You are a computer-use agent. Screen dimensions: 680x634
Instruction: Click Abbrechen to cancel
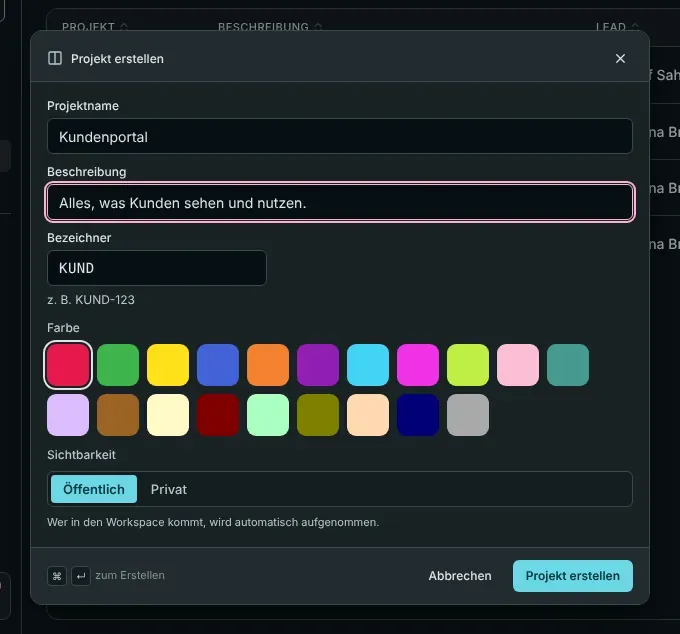tap(460, 576)
